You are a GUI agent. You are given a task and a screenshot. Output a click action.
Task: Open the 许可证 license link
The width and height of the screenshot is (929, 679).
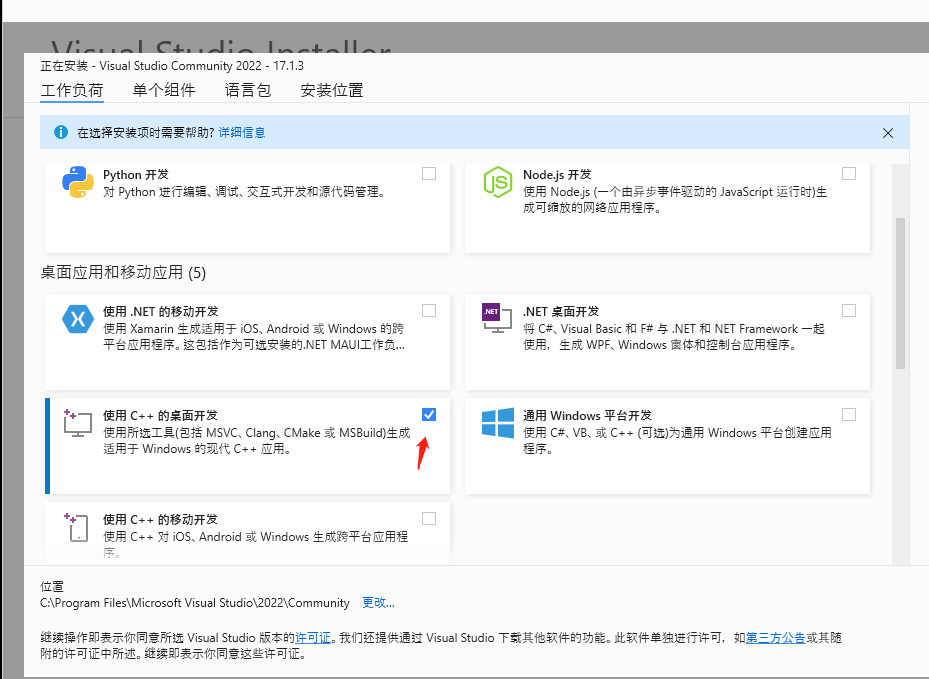(x=313, y=638)
